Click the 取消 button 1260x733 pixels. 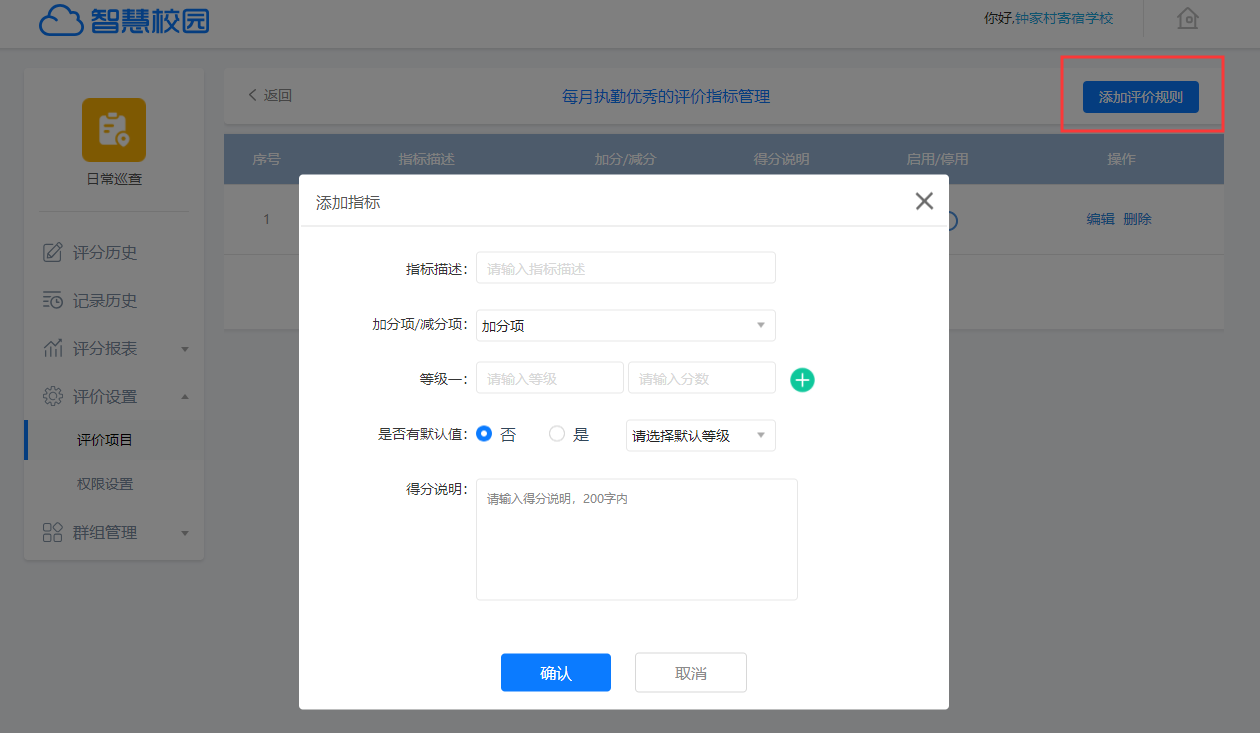click(690, 673)
